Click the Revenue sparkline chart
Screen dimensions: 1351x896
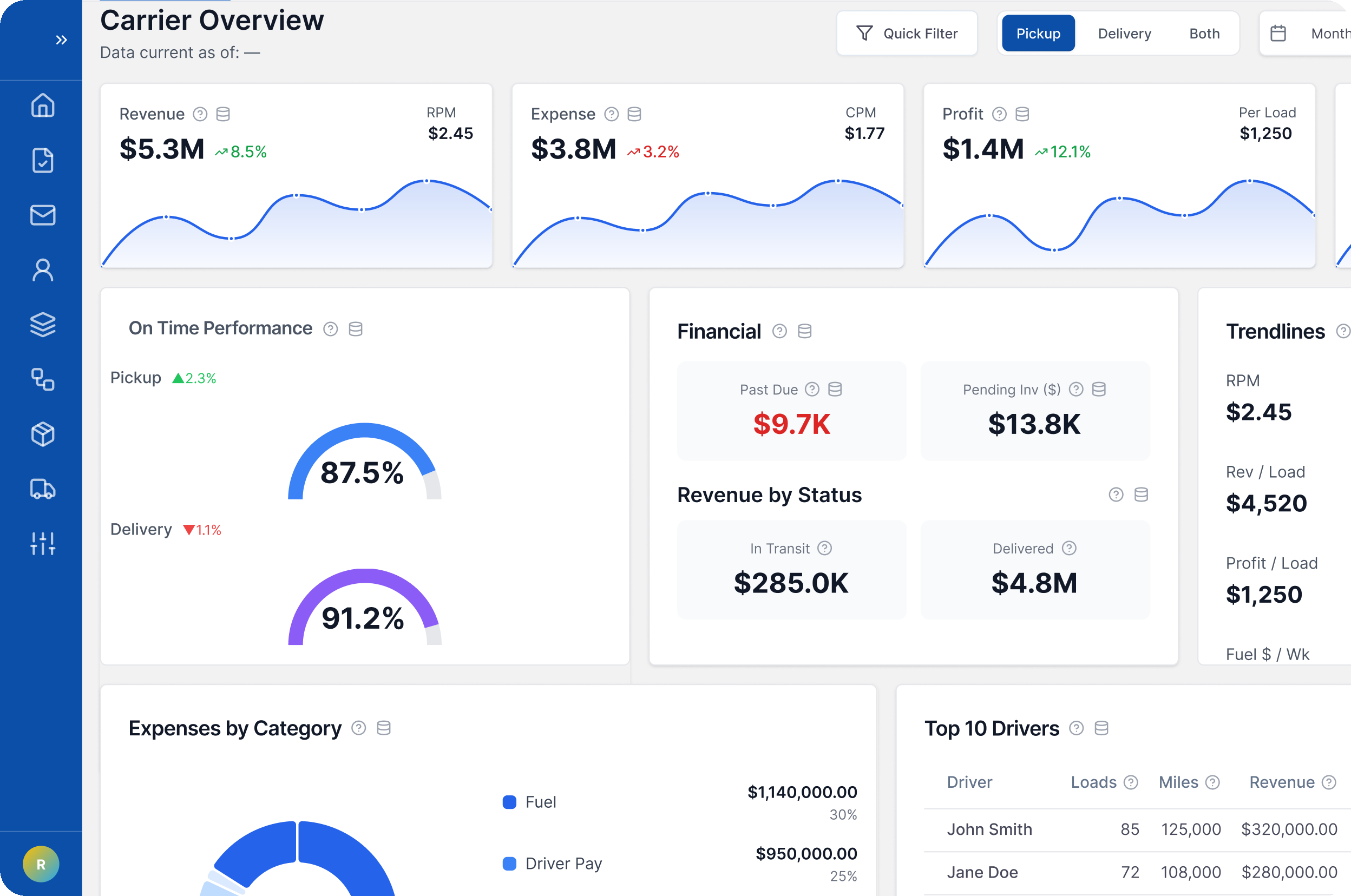pyautogui.click(x=297, y=223)
